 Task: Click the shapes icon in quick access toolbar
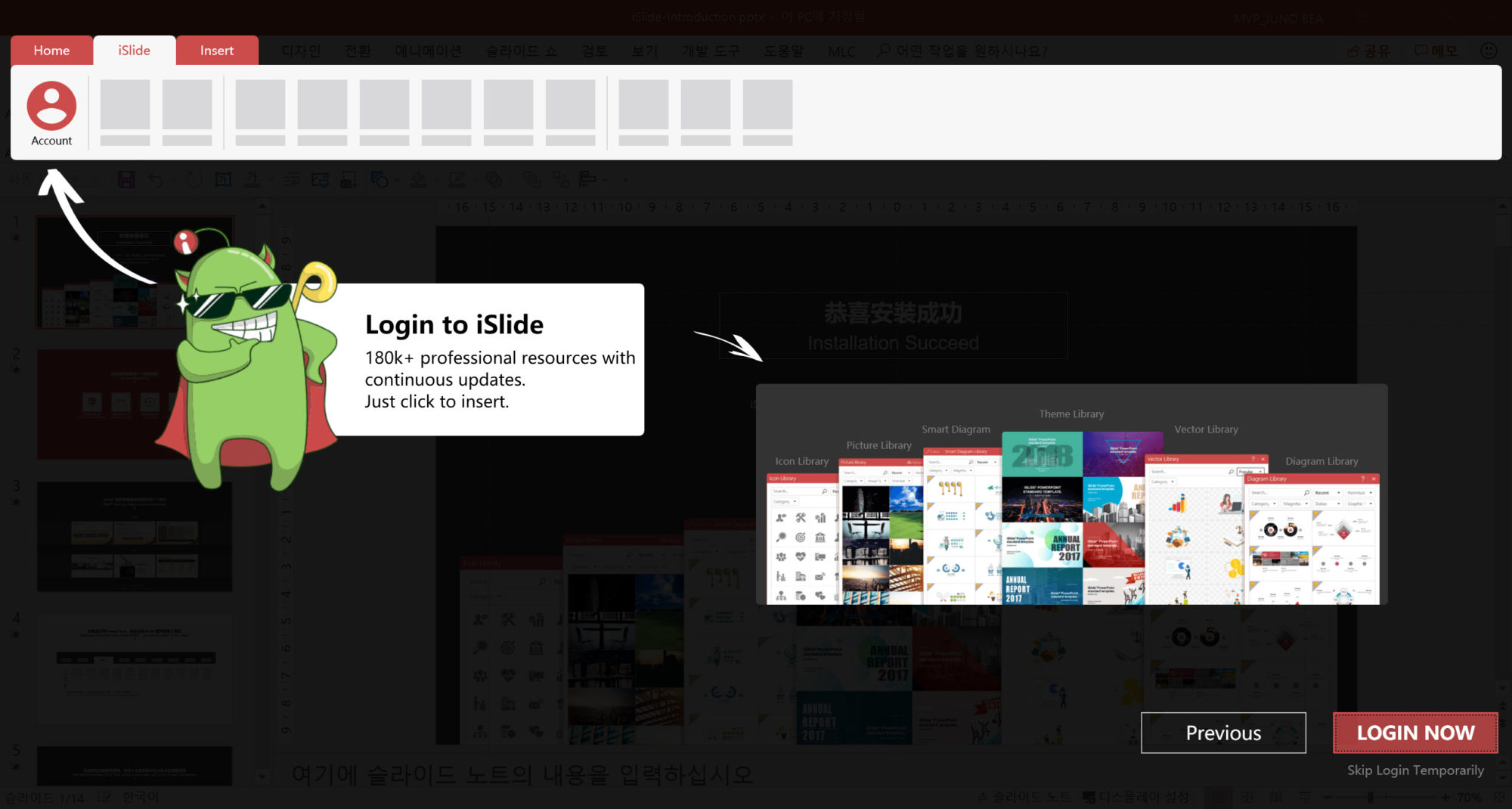pyautogui.click(x=379, y=179)
